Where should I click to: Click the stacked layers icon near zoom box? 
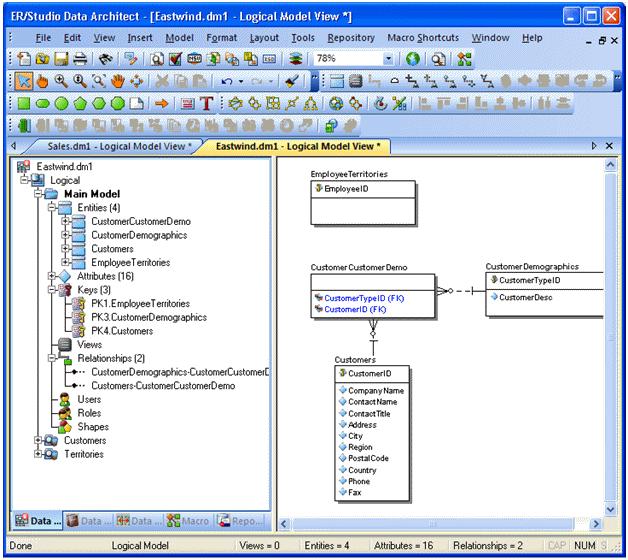pyautogui.click(x=296, y=59)
